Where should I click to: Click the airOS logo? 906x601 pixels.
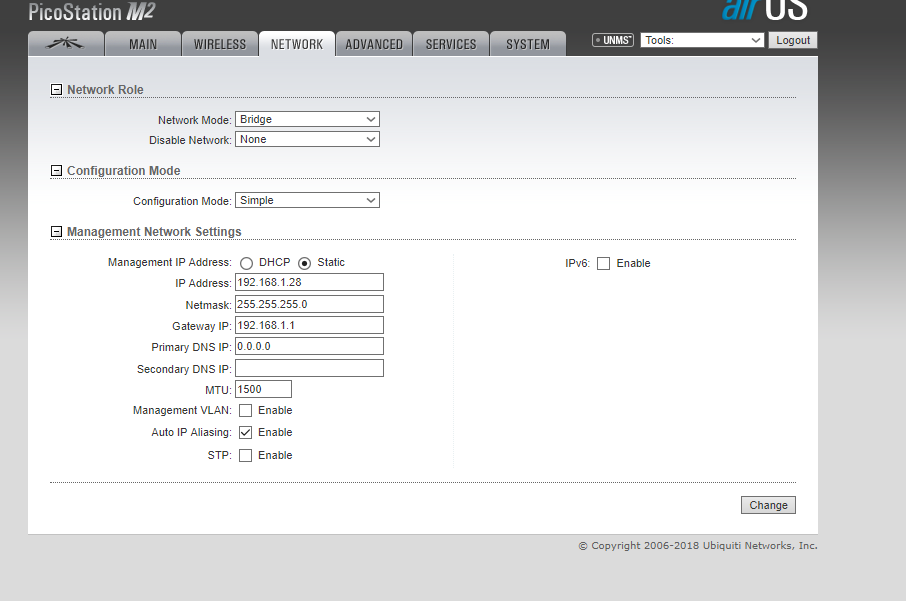[764, 10]
